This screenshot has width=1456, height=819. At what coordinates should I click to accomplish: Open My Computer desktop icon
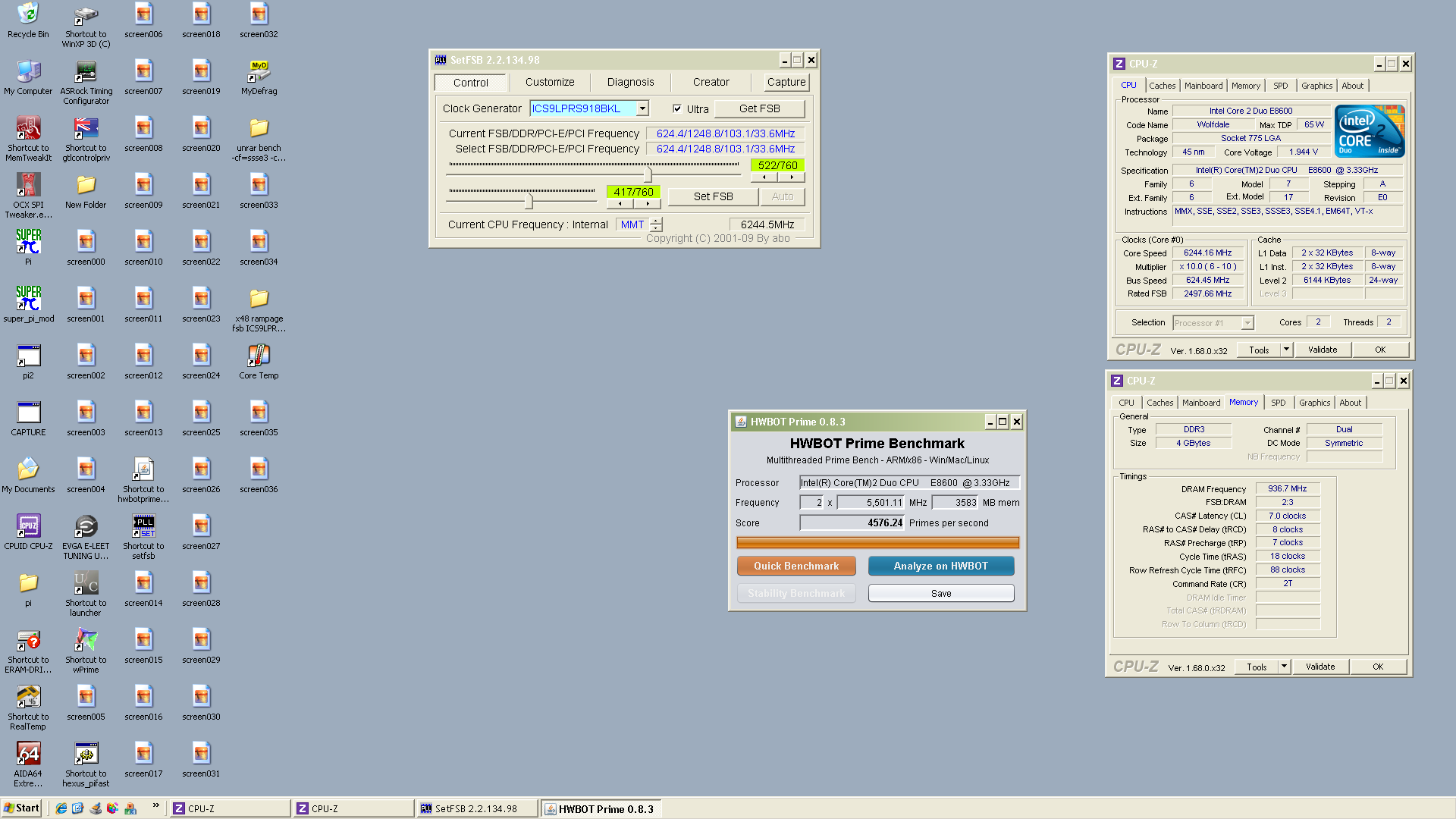(28, 77)
